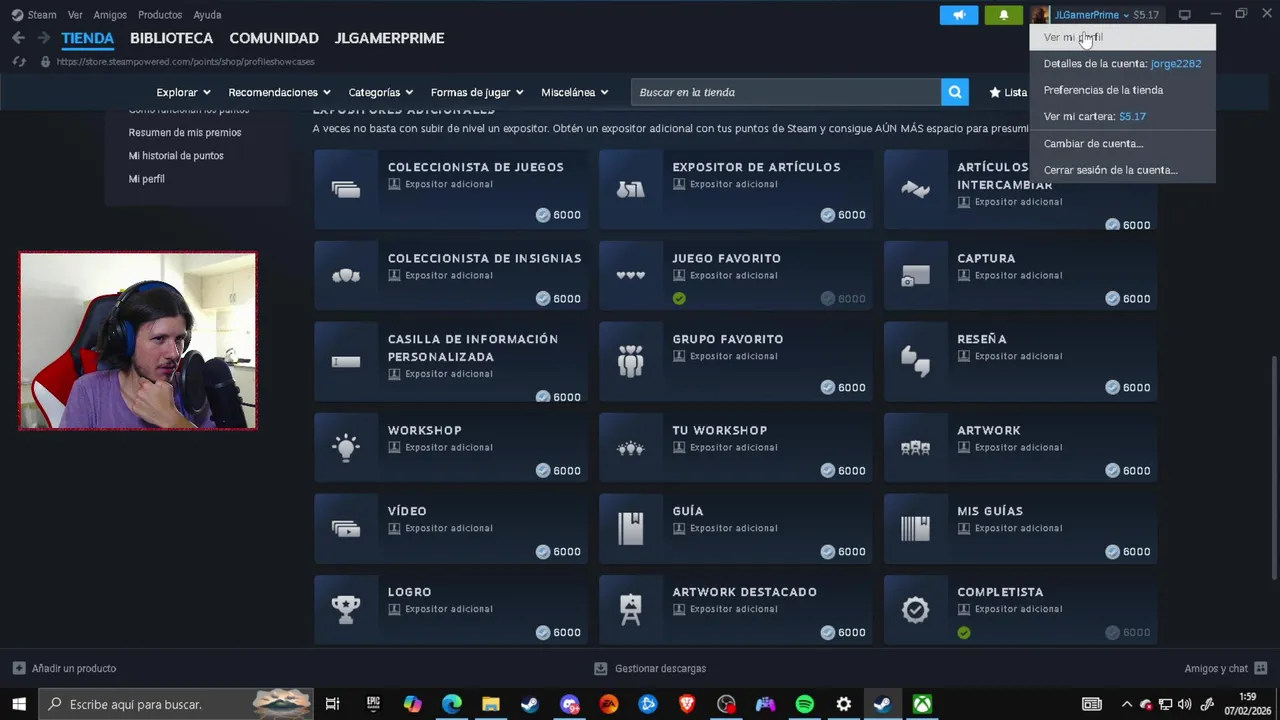Open Amigos y chat

pos(1225,668)
